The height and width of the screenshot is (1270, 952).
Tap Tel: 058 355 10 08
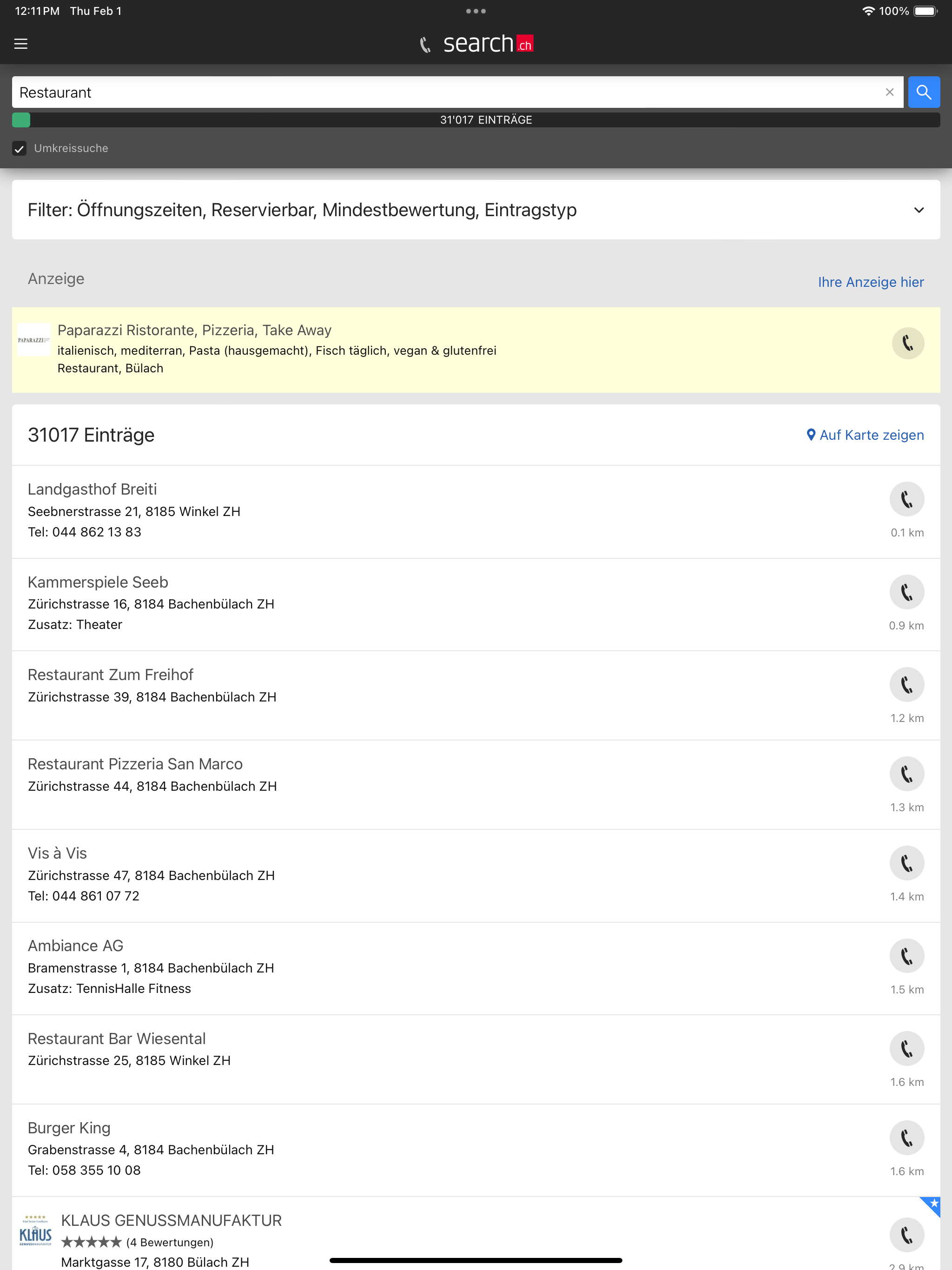pos(85,1171)
